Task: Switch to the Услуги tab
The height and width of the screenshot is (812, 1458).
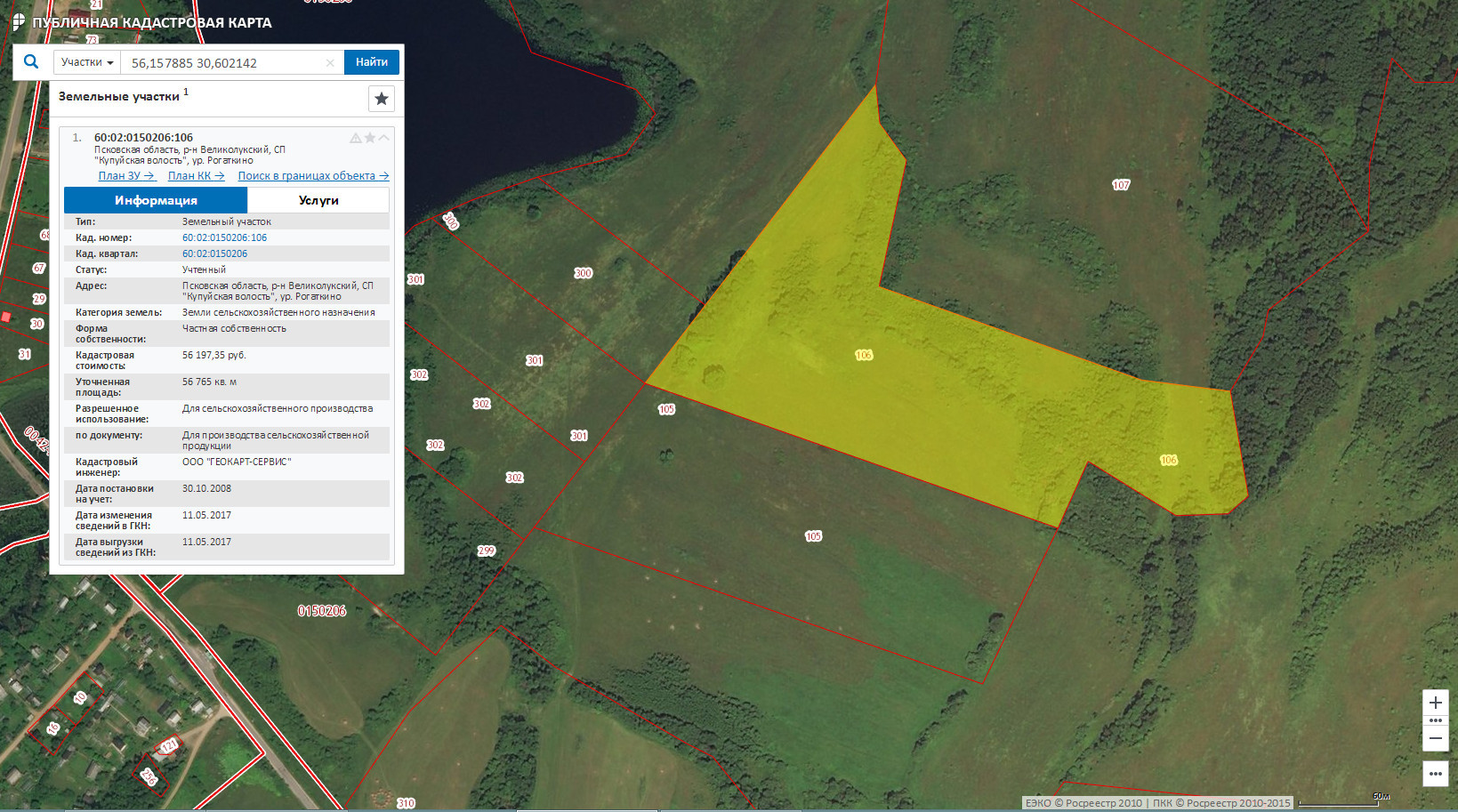Action: pos(318,200)
